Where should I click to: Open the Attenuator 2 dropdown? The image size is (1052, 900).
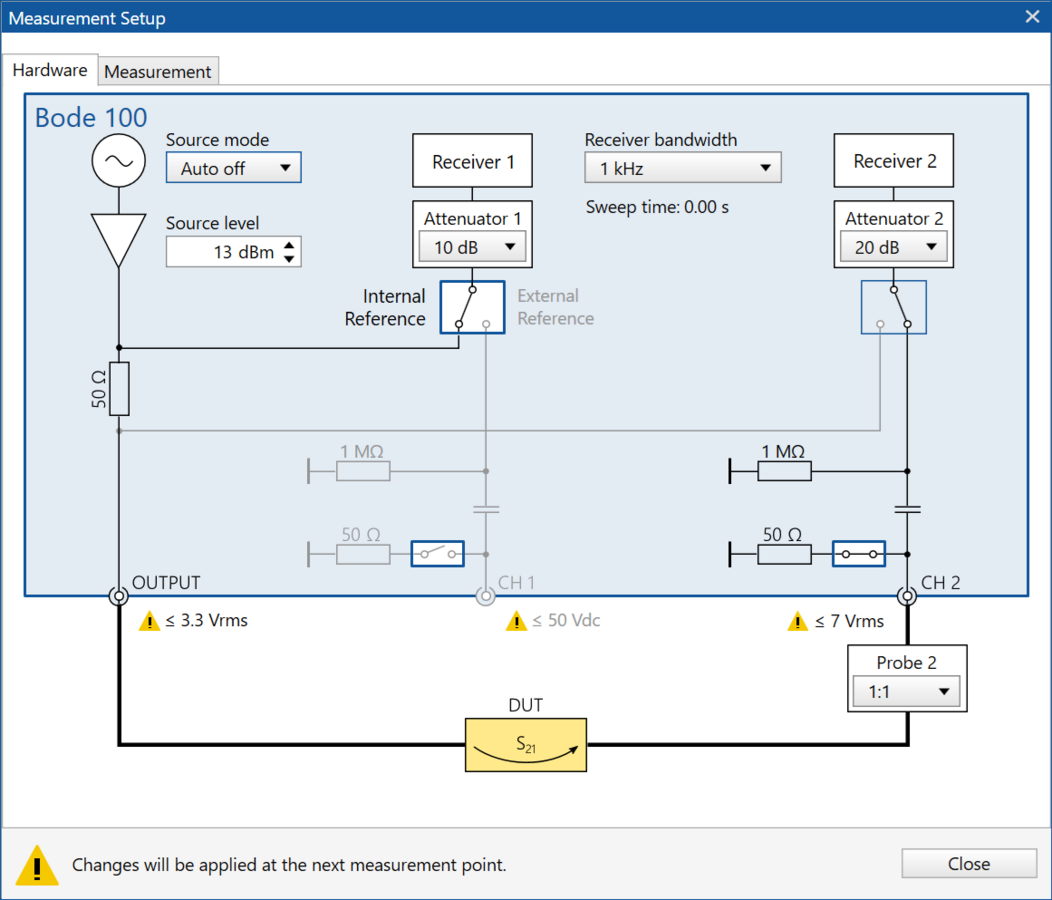point(893,247)
